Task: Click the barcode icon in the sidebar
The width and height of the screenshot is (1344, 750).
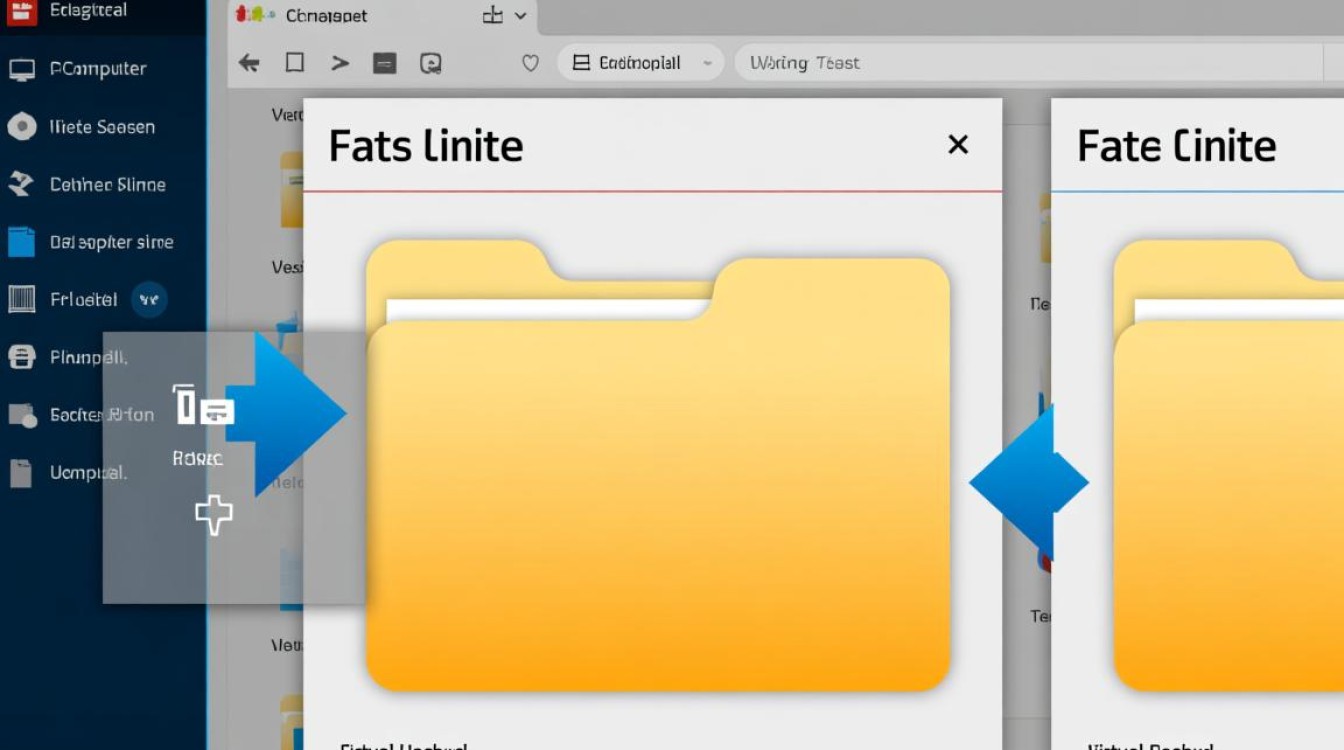Action: coord(22,299)
